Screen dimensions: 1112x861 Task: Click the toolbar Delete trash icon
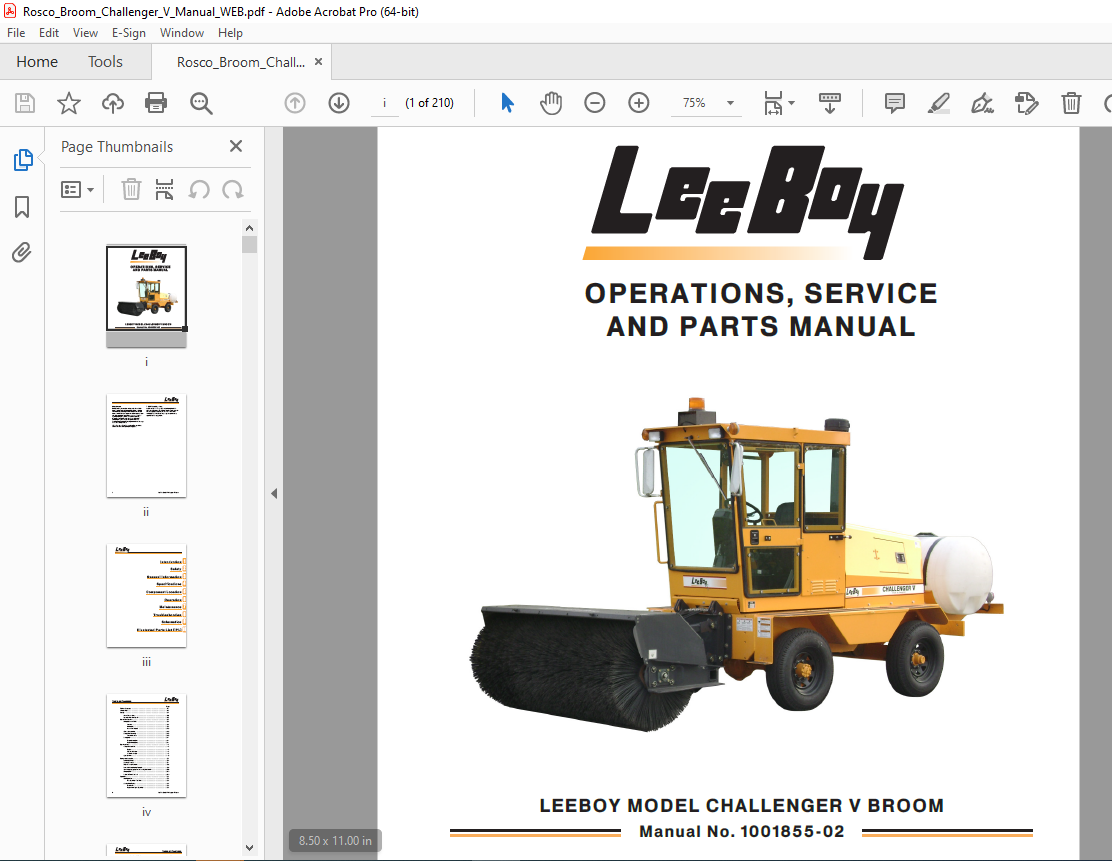(1071, 103)
